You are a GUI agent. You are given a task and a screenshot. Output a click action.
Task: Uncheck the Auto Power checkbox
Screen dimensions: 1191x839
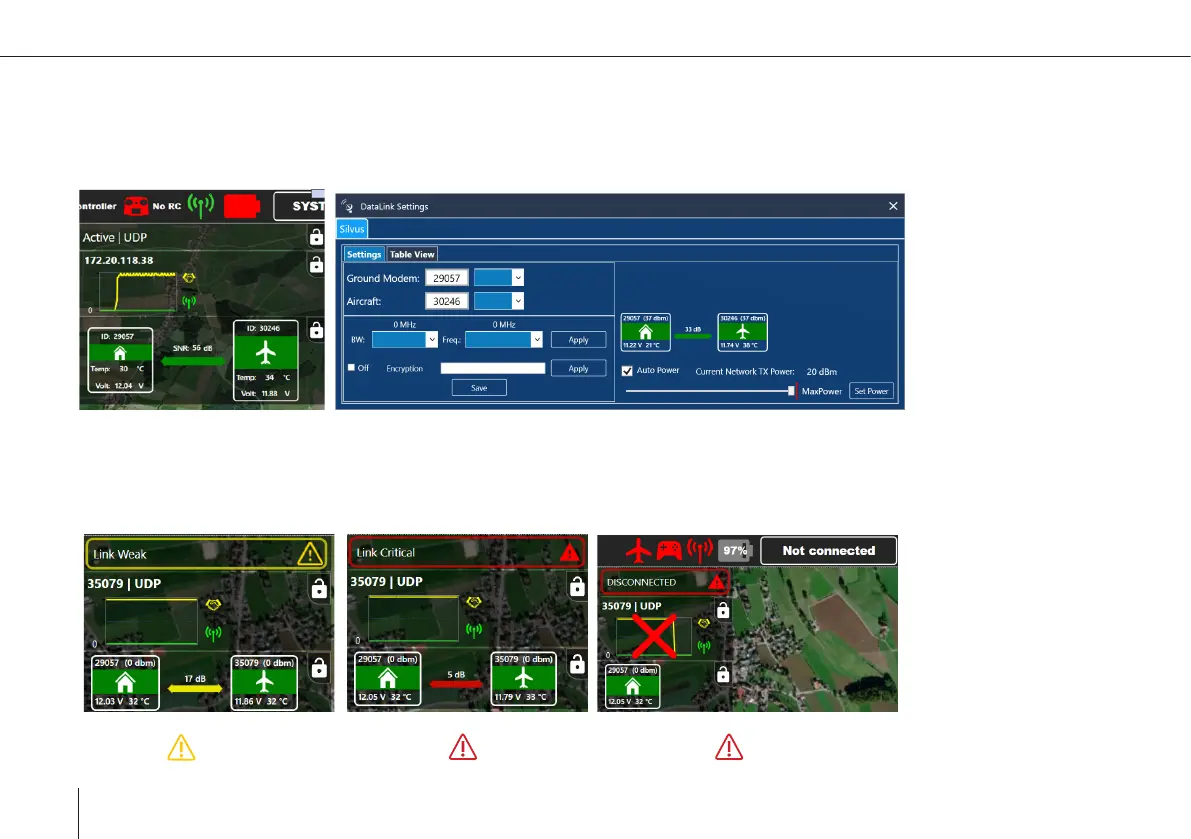627,371
